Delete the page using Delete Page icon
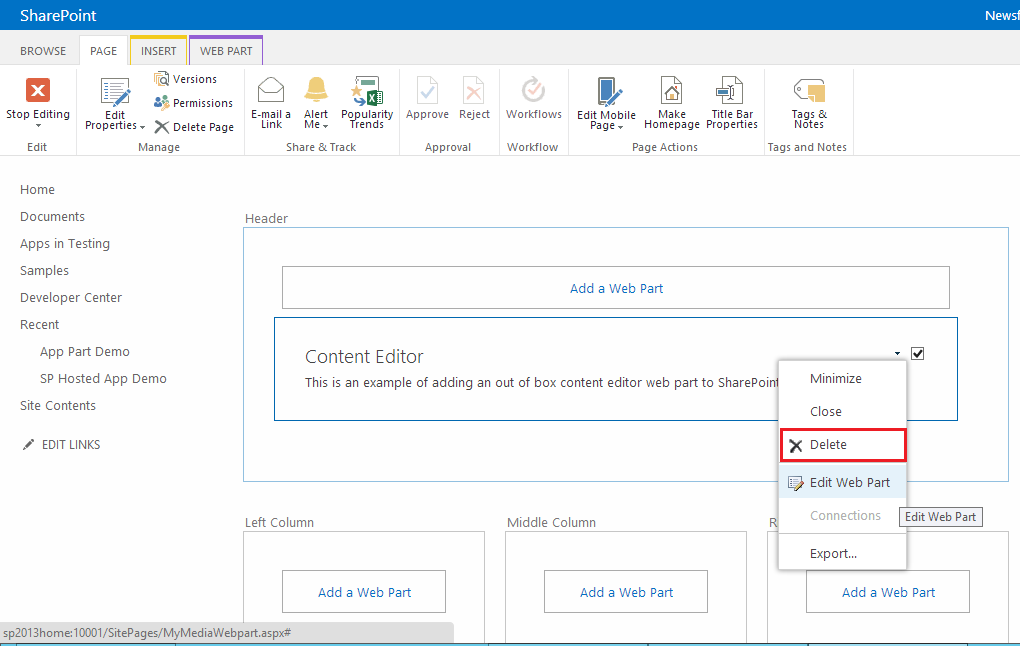 pyautogui.click(x=194, y=126)
